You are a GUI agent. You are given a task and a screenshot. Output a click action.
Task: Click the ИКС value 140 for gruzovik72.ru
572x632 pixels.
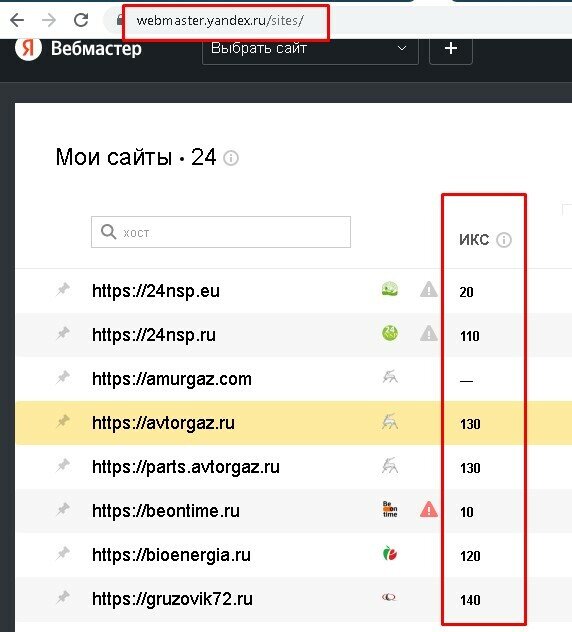[470, 600]
